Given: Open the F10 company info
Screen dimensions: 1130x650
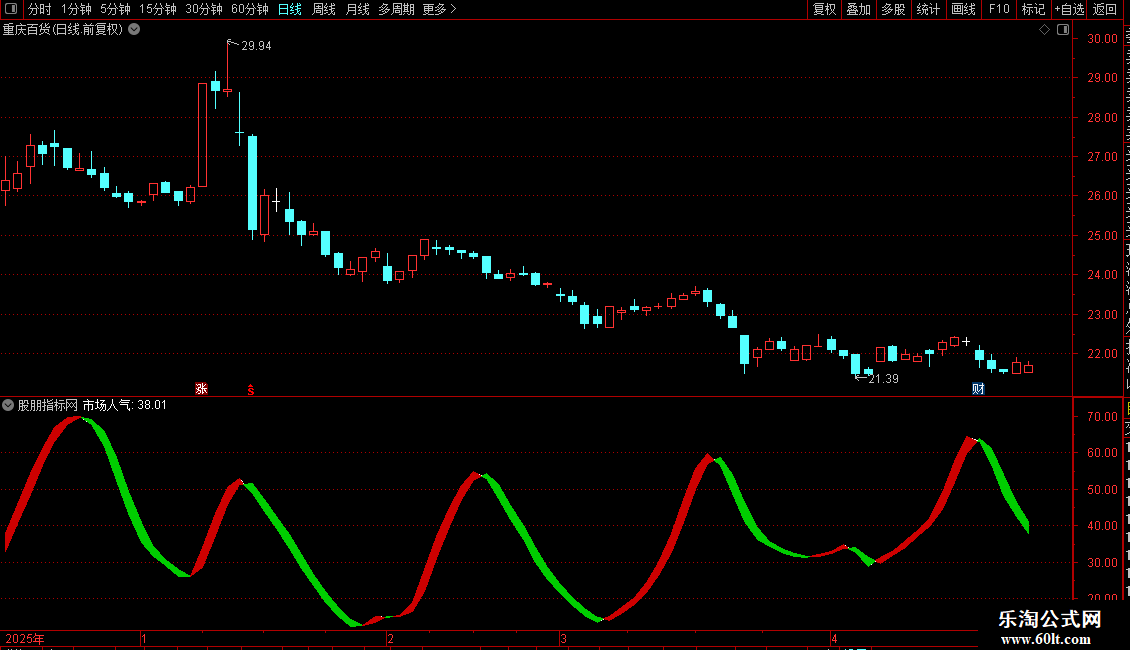Looking at the screenshot, I should (x=999, y=9).
